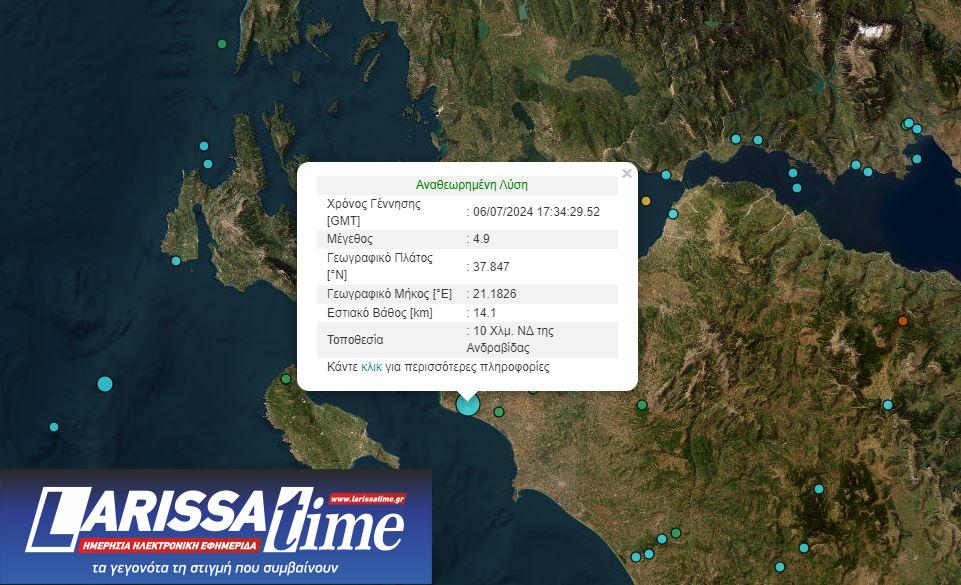Open the www.larissatime.gr link in the logo
This screenshot has width=961, height=585.
coord(366,499)
